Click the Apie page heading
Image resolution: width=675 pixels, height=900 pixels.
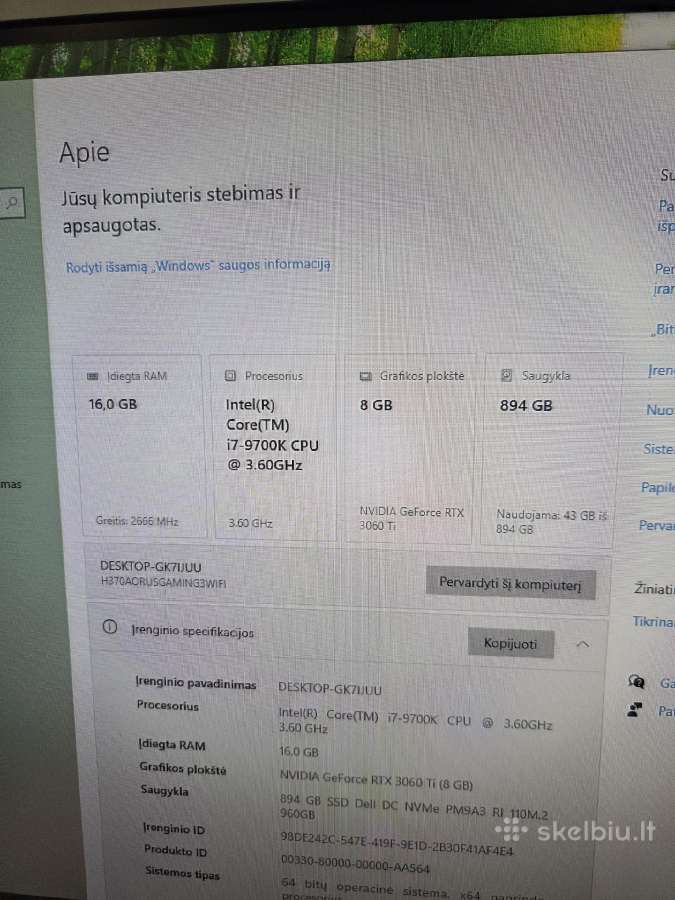coord(84,153)
